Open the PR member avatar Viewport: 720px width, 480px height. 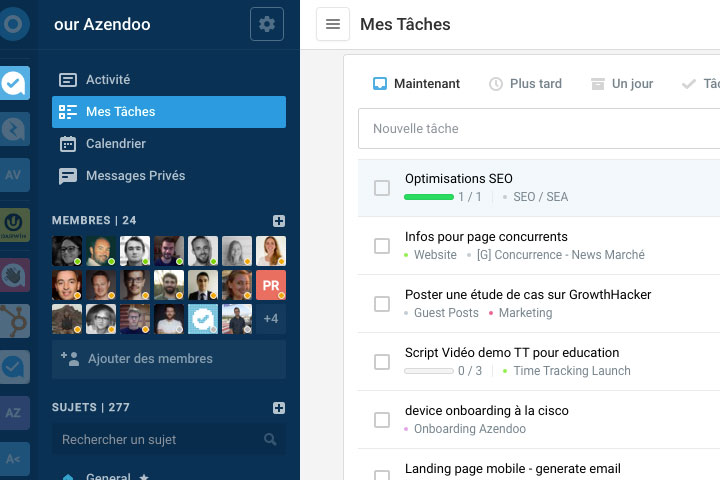(271, 285)
